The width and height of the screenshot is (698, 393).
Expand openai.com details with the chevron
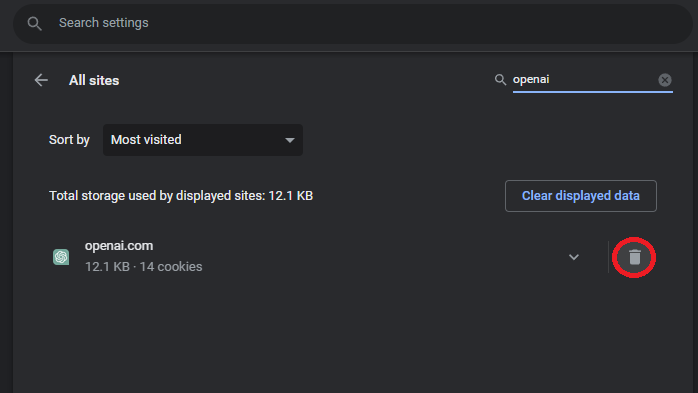[574, 257]
